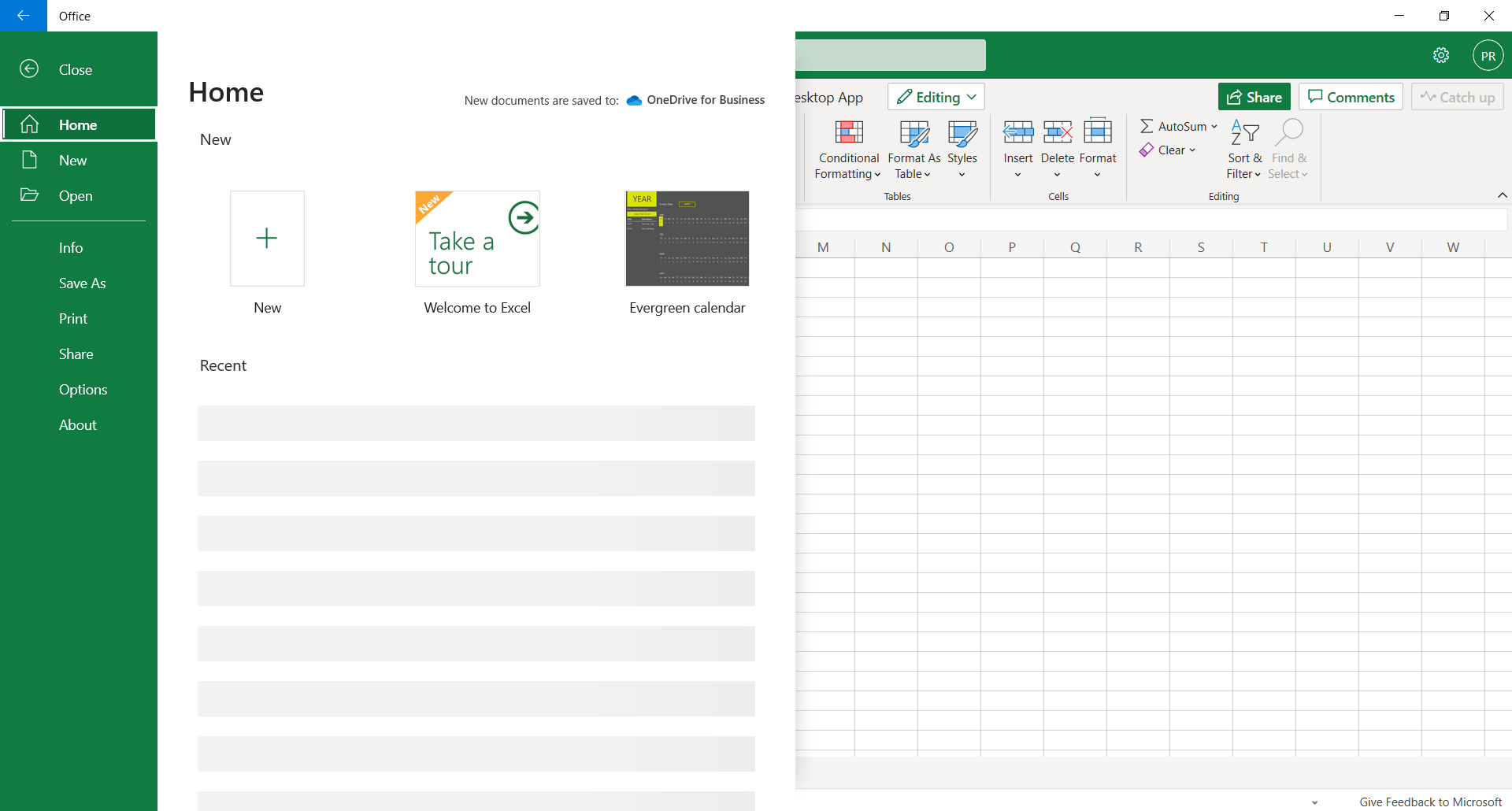Collapse the ribbon with the chevron
This screenshot has width=1512, height=811.
[x=1502, y=195]
